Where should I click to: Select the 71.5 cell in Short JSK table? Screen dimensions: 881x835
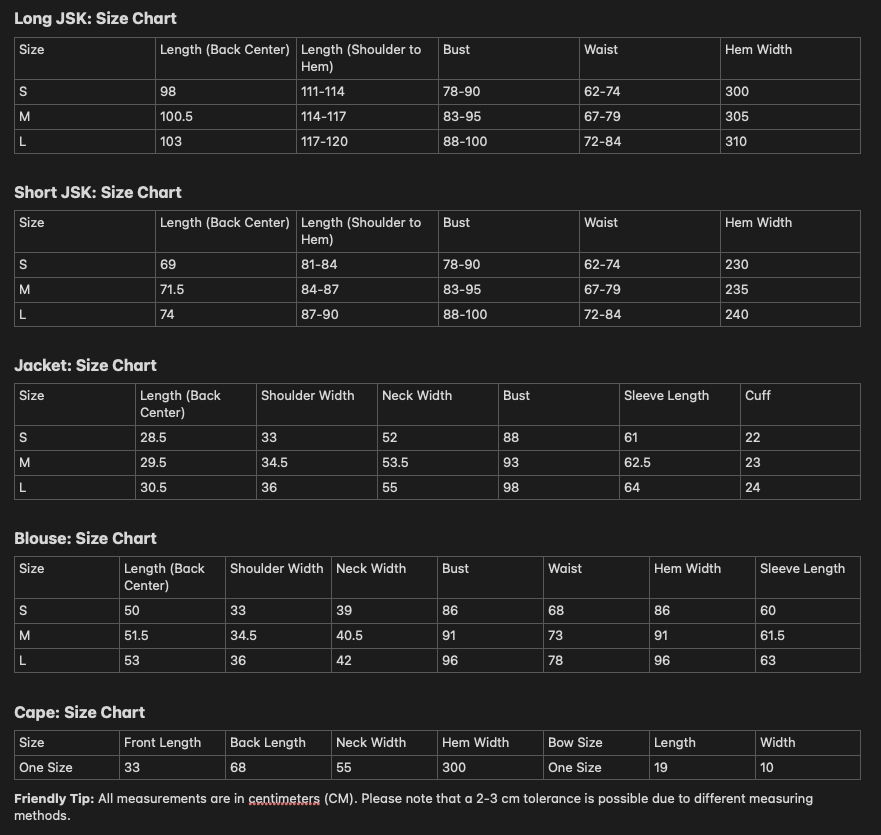click(x=172, y=289)
